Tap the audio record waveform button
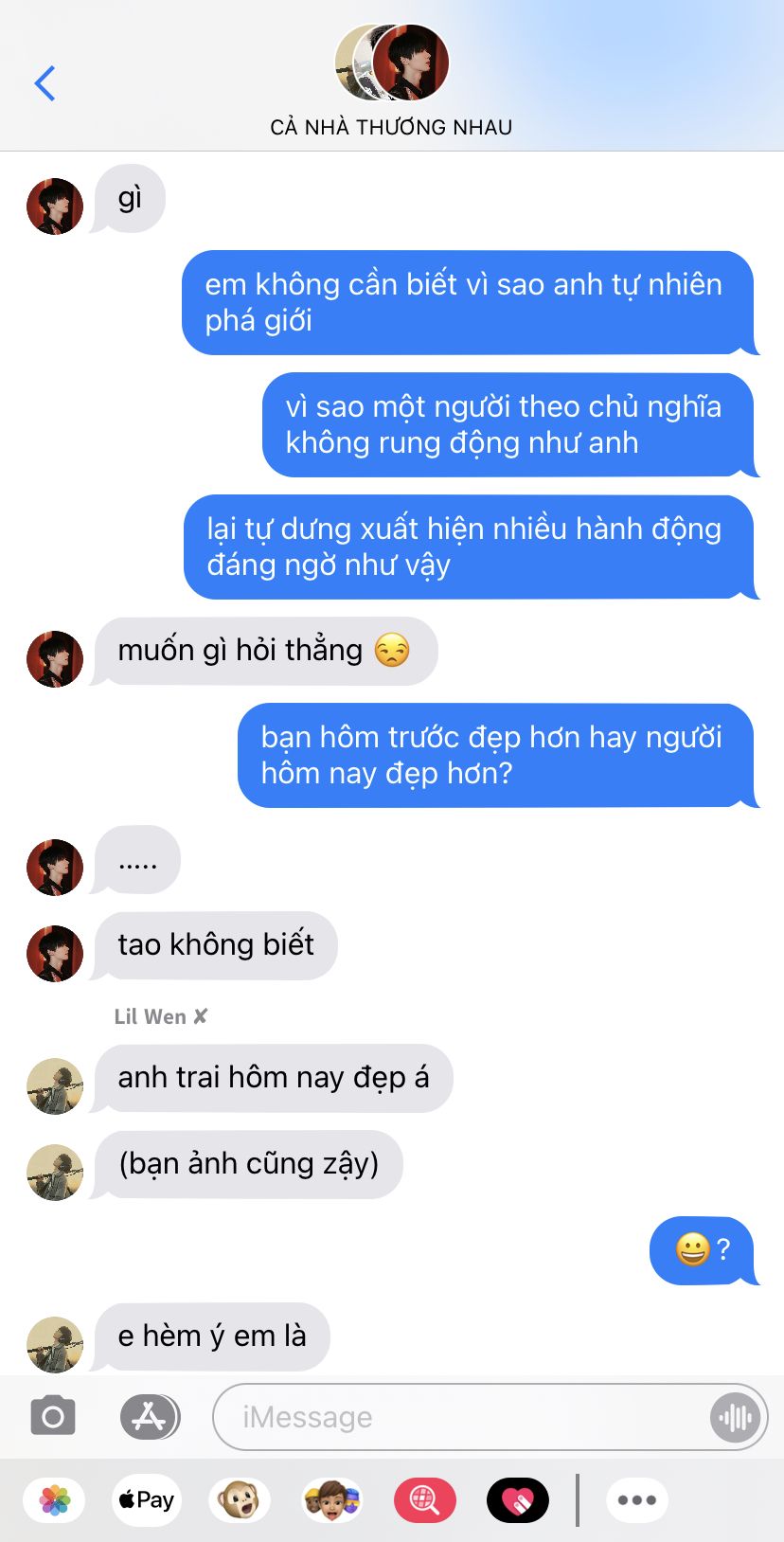 [x=735, y=1417]
